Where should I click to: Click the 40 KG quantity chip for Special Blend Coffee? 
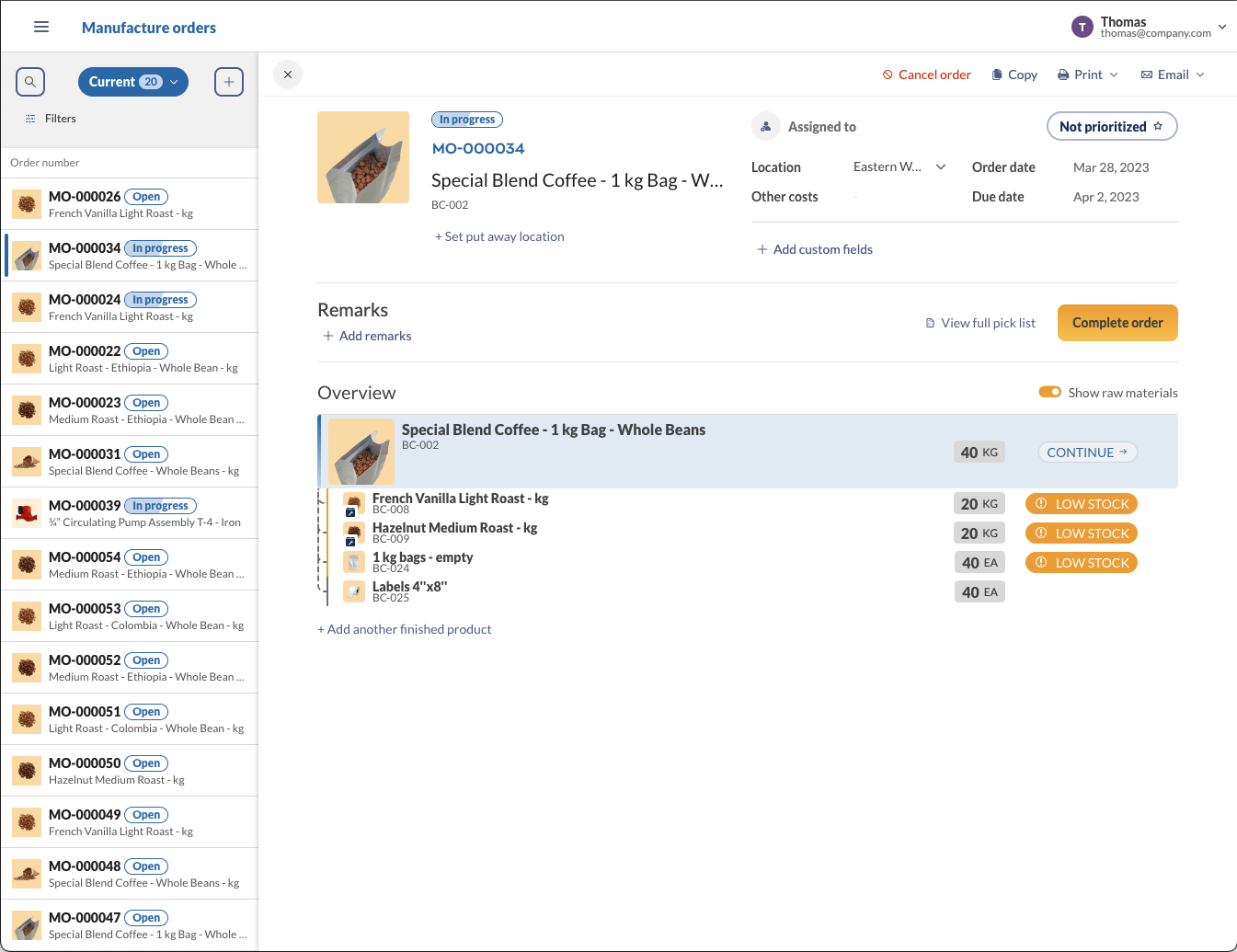(979, 452)
